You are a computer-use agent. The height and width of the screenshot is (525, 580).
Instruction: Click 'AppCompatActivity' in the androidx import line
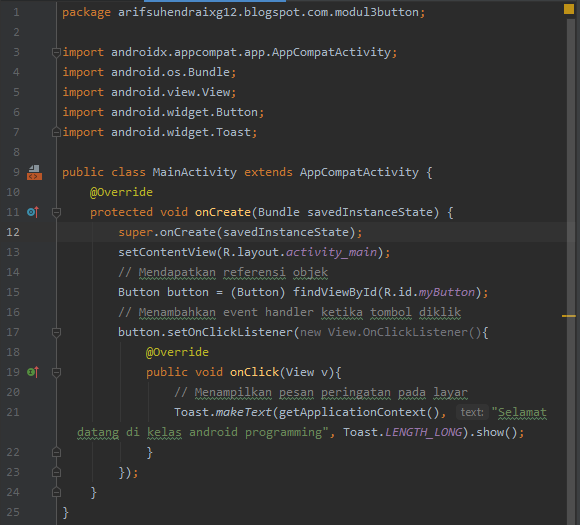click(x=331, y=52)
